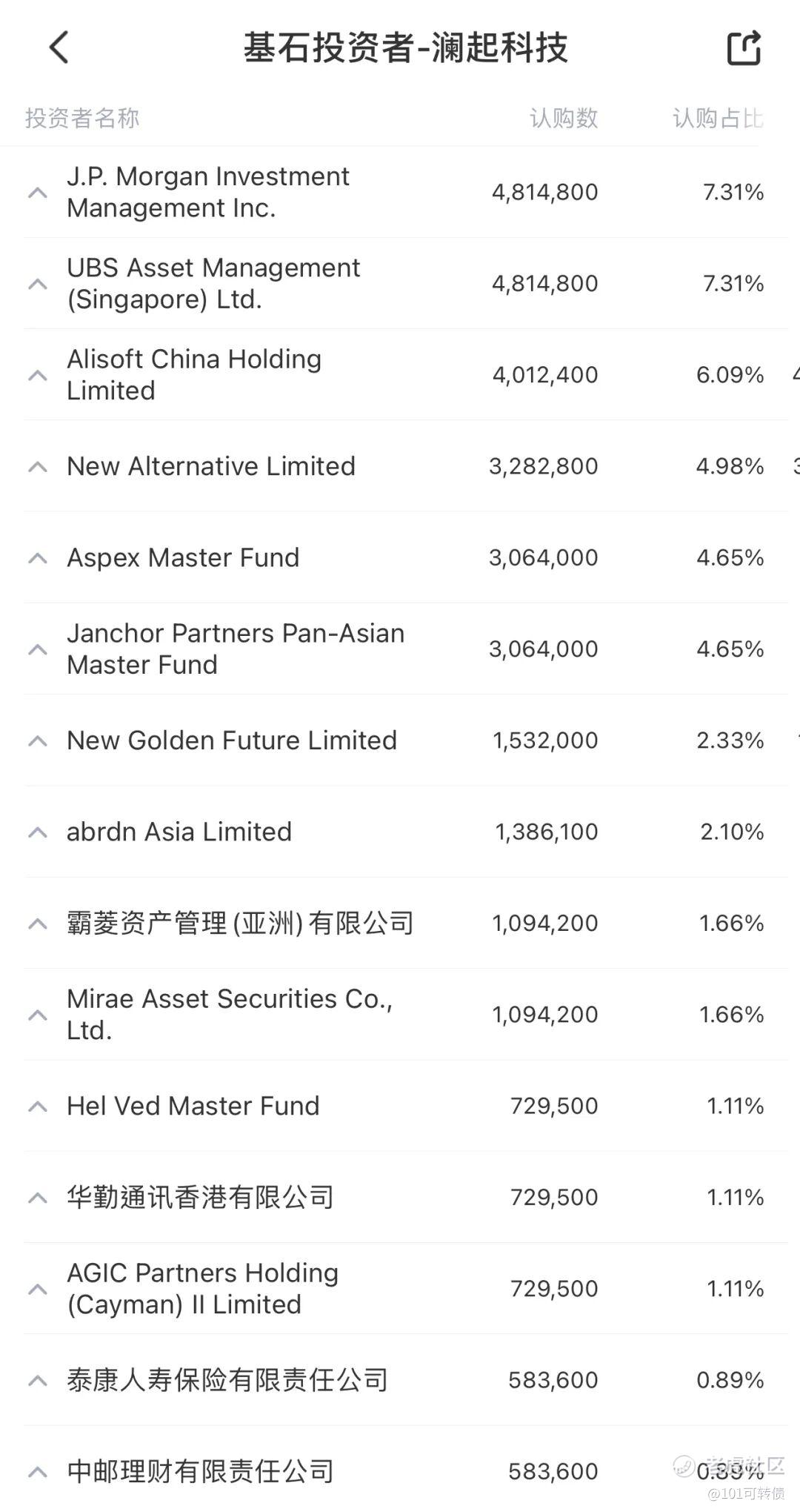This screenshot has width=800, height=1512.
Task: Expand the Hel Ved Master Fund chevron
Action: click(38, 1107)
